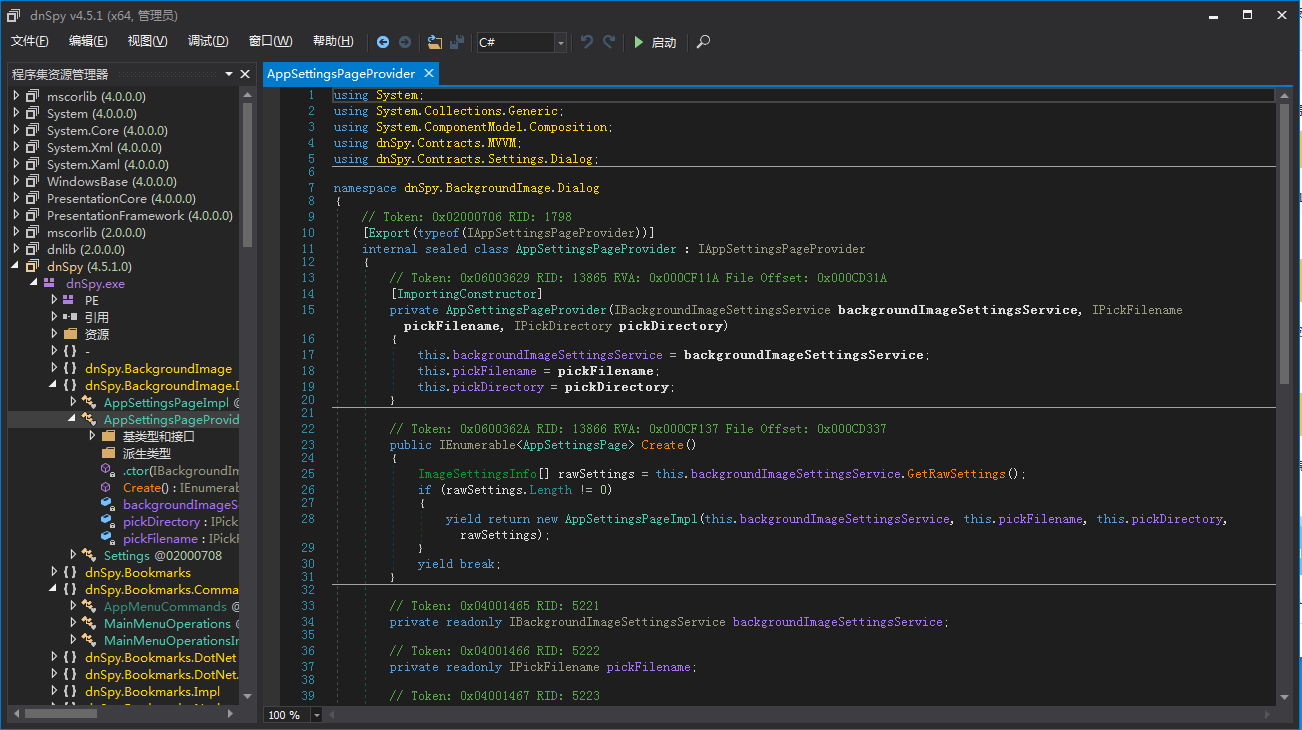
Task: Select Settings @02000708 class
Action: pos(163,555)
